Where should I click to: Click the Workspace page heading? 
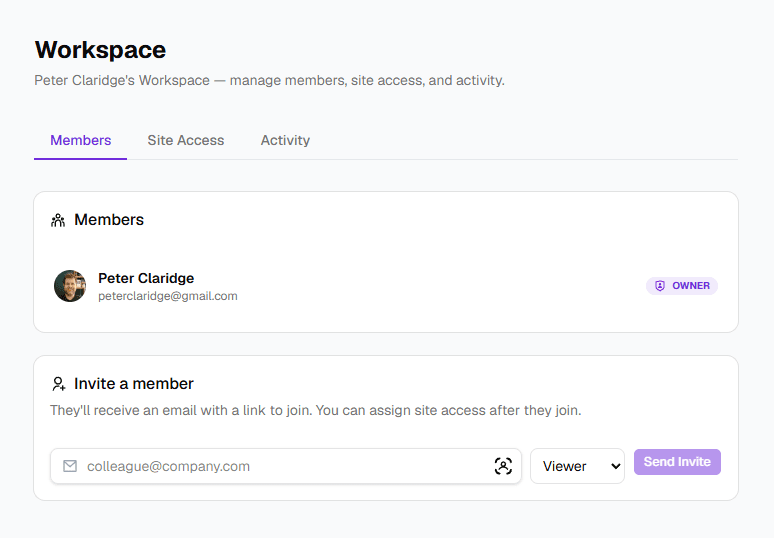tap(100, 50)
